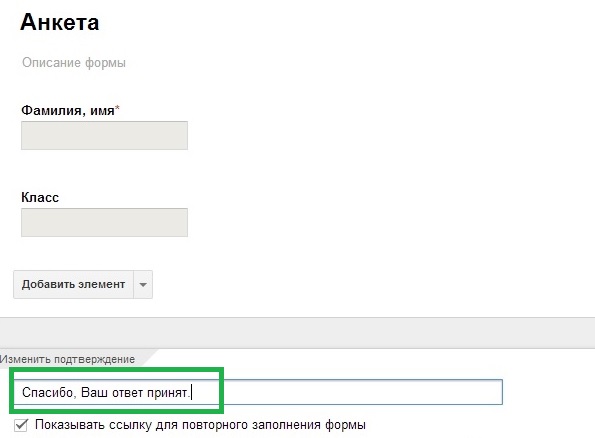Viewport: 595px width, 438px height.
Task: Click the red required asterisk after Фамилия, имя
Action: [117, 109]
